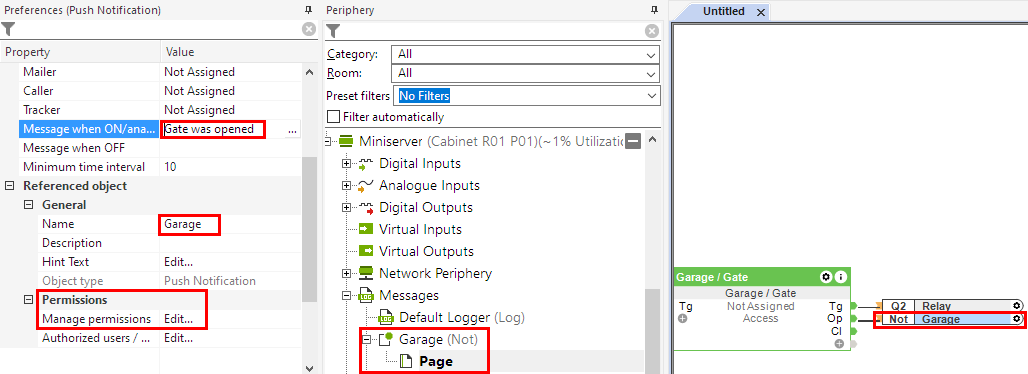Pin the Preferences panel
Viewport: 1028px width, 374px height.
pyautogui.click(x=308, y=10)
